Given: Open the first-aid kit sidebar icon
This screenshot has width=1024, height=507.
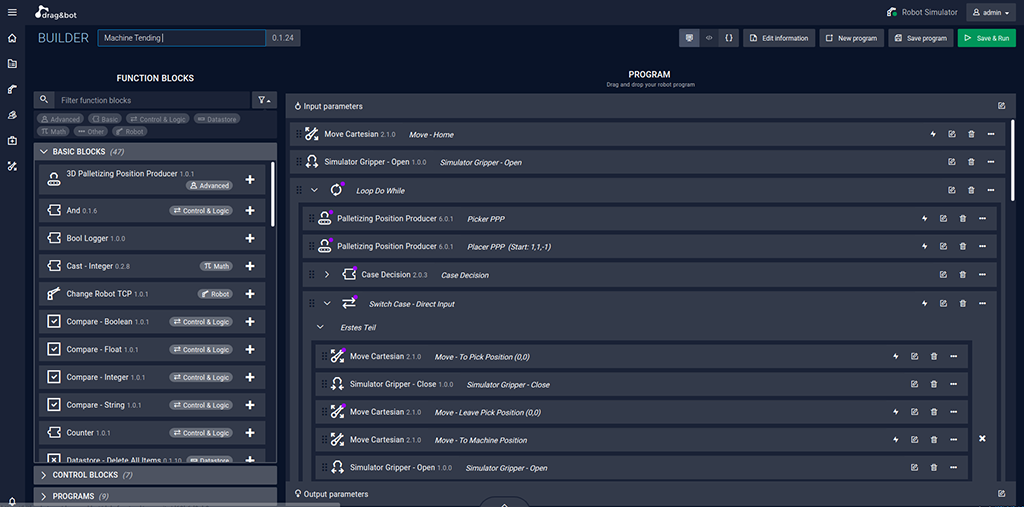Looking at the screenshot, I should point(12,140).
